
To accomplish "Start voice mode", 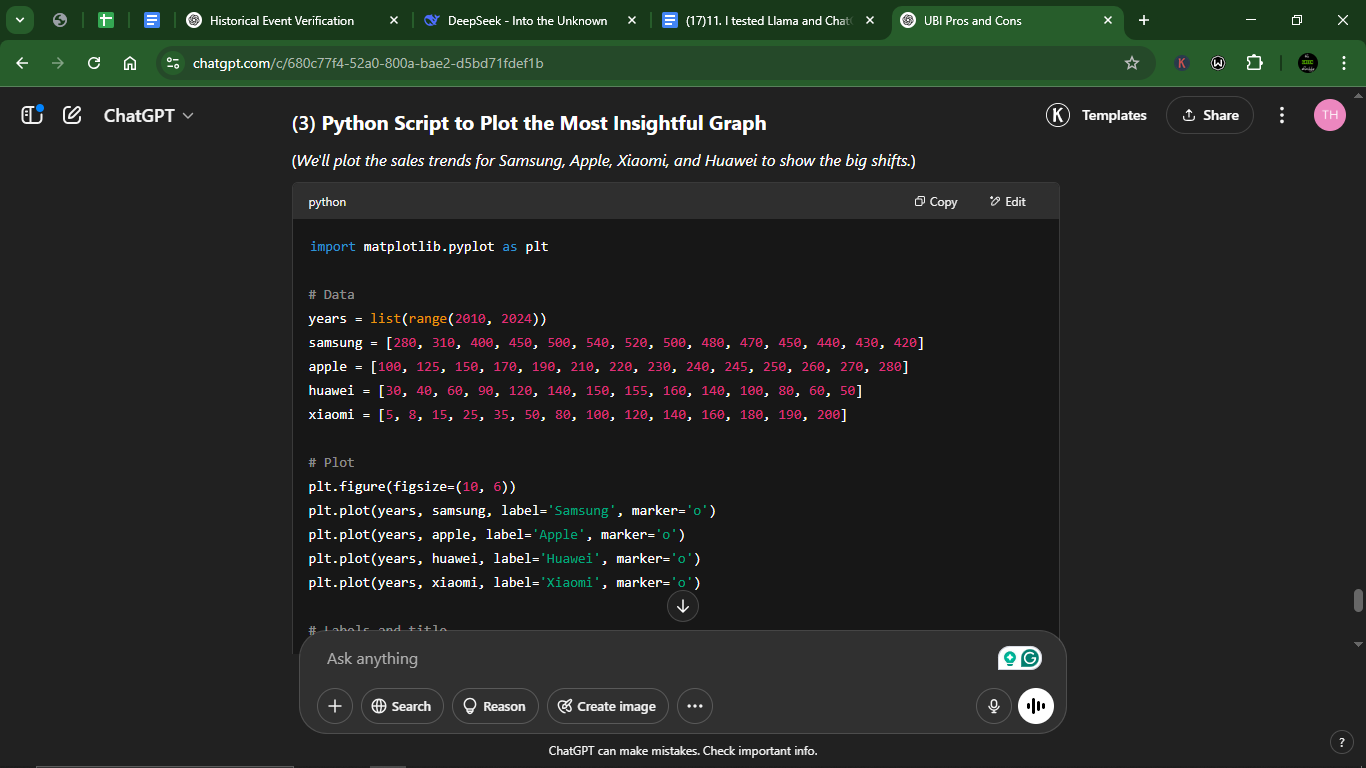I will [x=1036, y=706].
